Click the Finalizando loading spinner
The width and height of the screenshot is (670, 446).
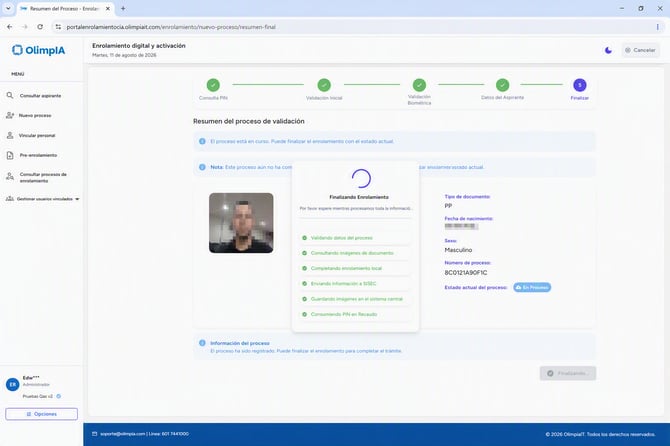pos(361,179)
